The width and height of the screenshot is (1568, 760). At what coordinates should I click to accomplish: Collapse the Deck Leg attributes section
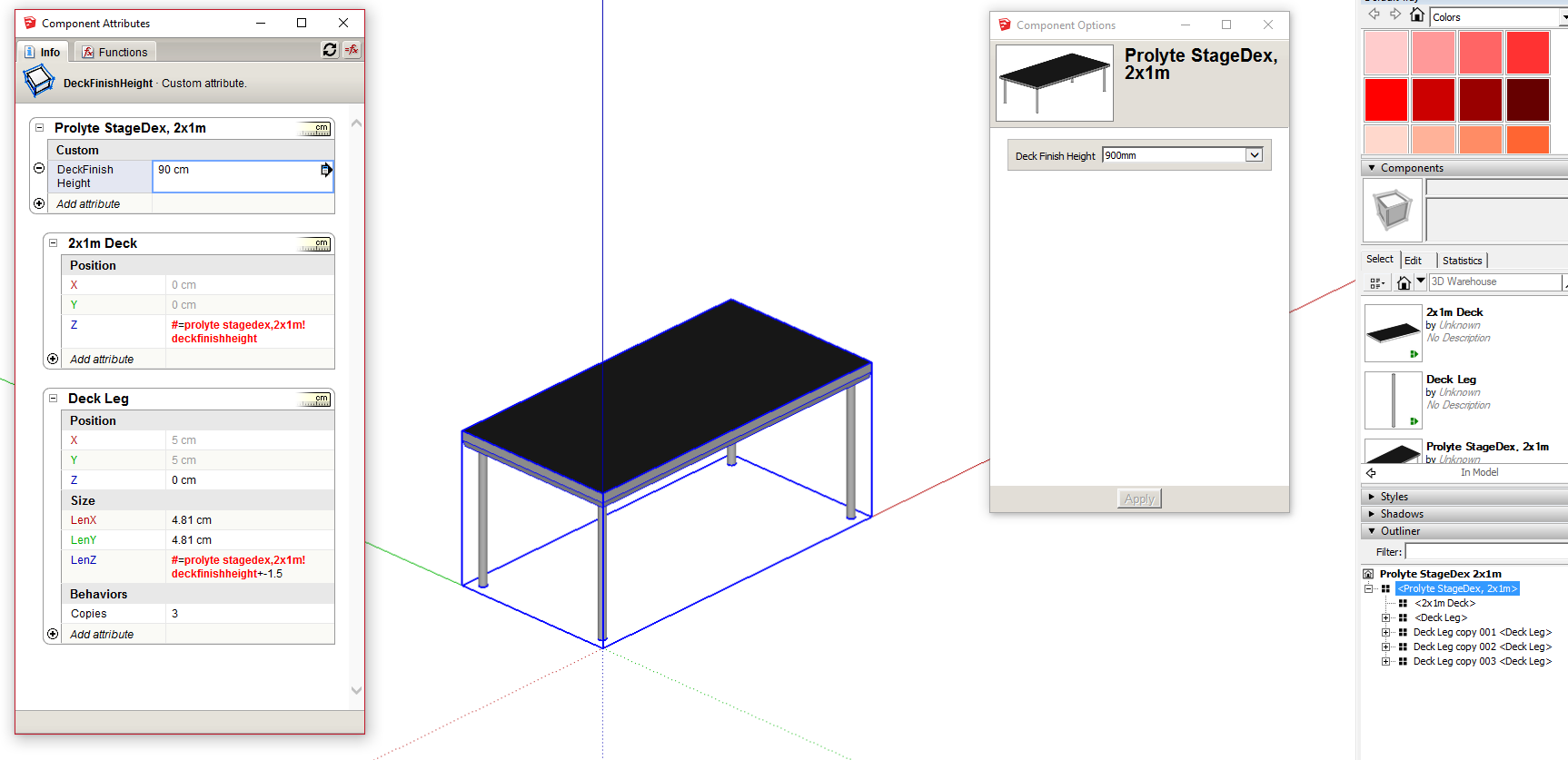click(x=53, y=399)
